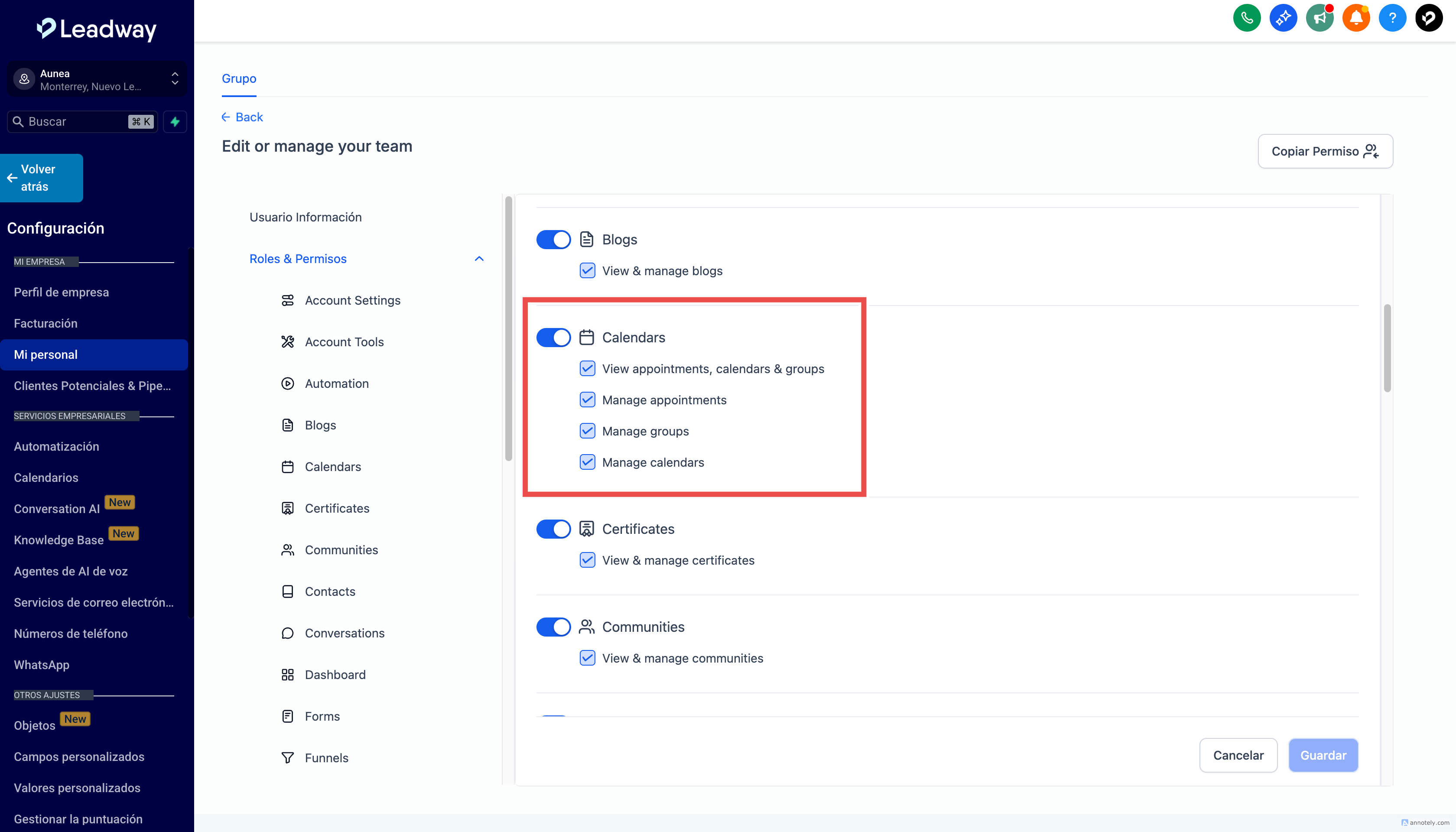This screenshot has width=1456, height=832.
Task: Open the Grupo tab
Action: point(239,78)
